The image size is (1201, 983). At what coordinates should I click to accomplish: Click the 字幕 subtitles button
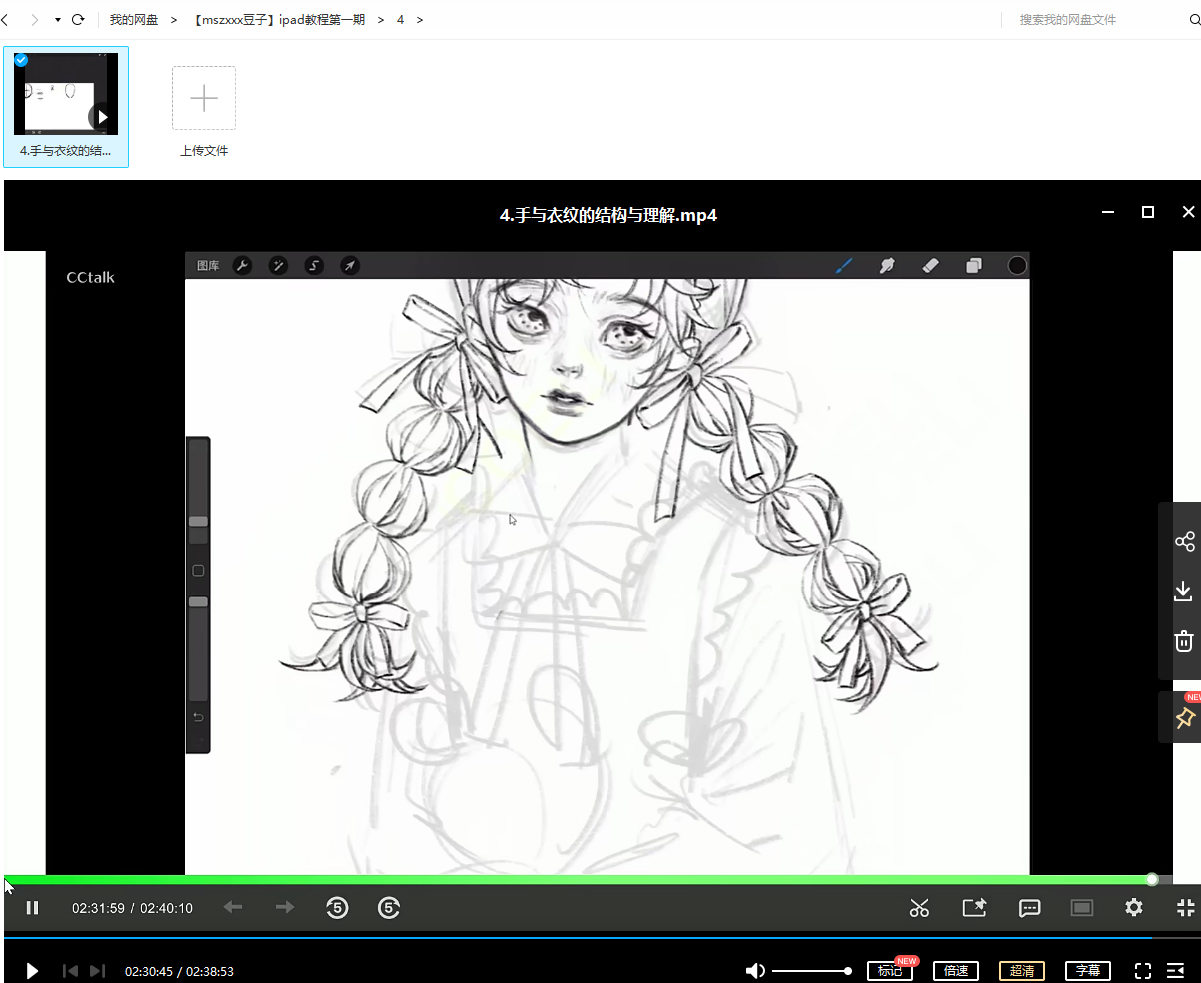point(1088,971)
